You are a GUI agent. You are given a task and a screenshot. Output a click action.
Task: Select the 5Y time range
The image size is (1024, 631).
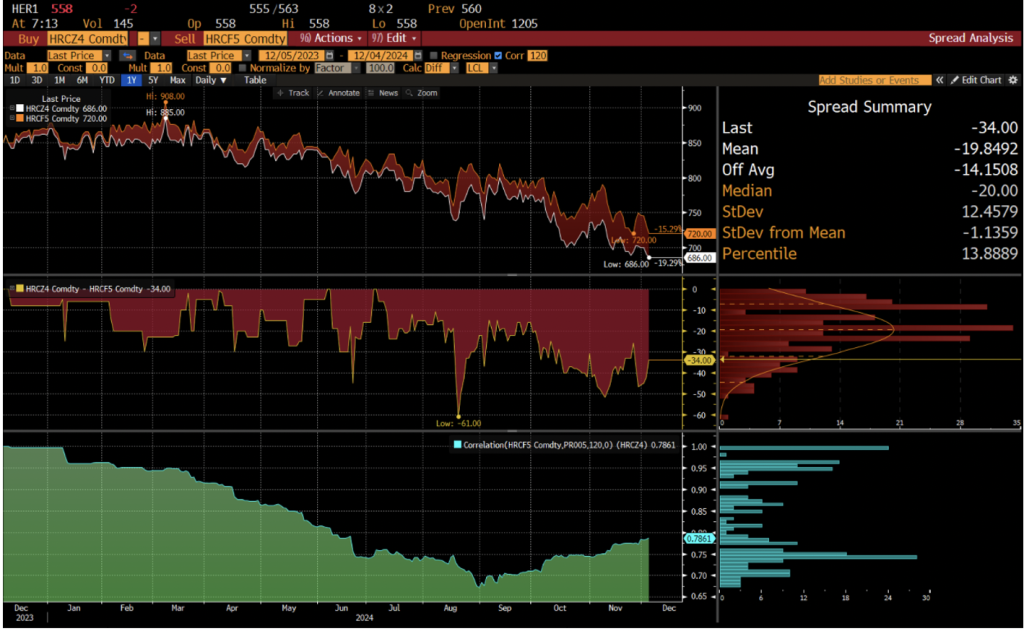click(x=152, y=79)
